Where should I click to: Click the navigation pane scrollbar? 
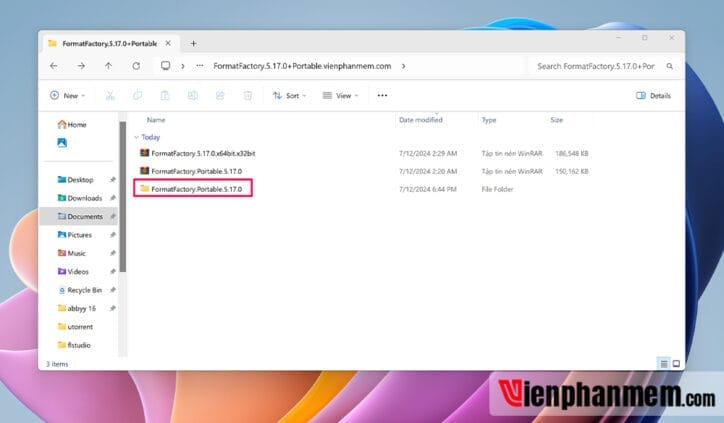coord(123,197)
